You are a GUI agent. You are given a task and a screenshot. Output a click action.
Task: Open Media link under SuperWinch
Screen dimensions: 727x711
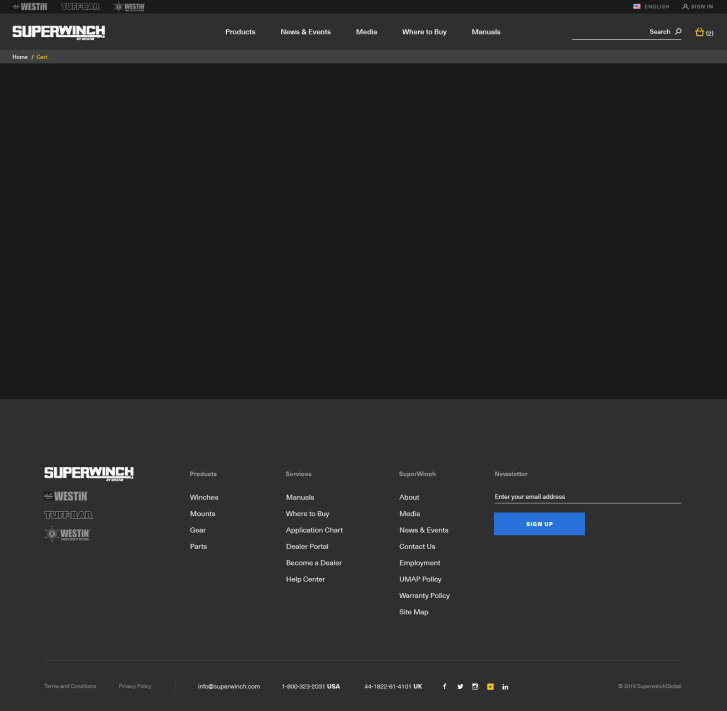pos(410,513)
